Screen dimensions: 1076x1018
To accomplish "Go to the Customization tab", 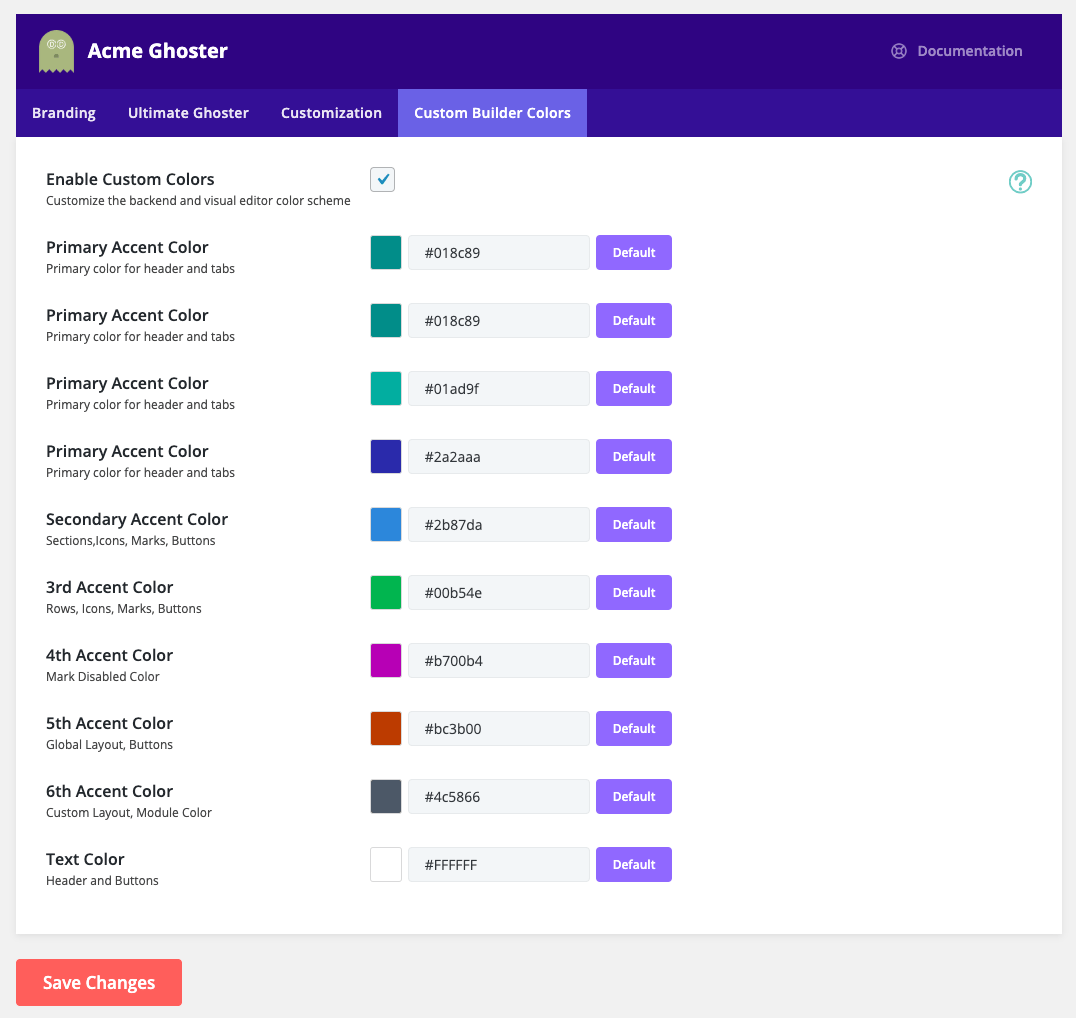I will click(x=331, y=113).
